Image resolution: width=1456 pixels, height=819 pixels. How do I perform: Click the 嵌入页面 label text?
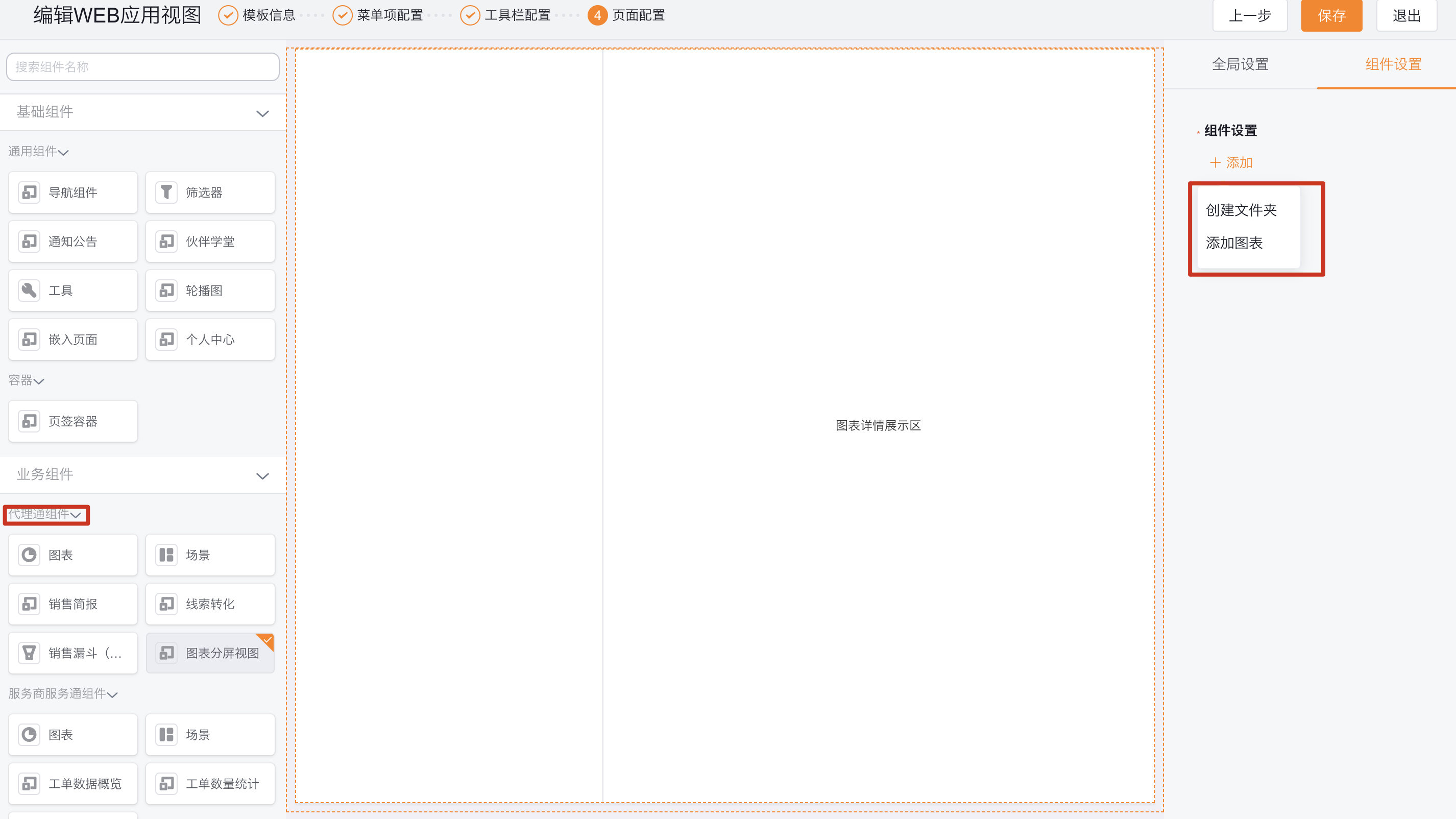click(73, 340)
